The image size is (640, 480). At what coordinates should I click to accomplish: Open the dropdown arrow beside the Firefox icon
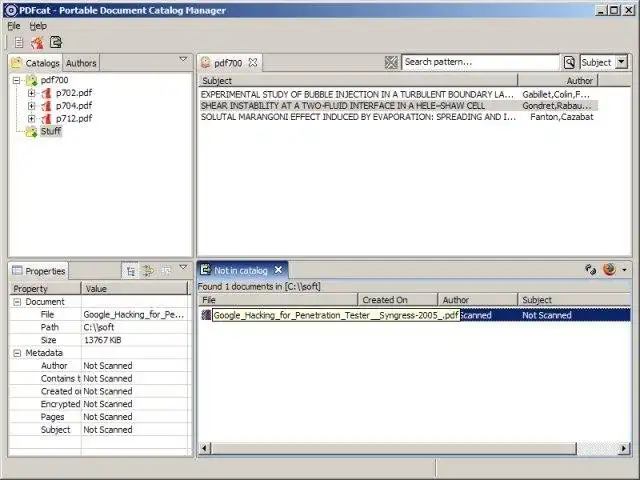tap(624, 270)
